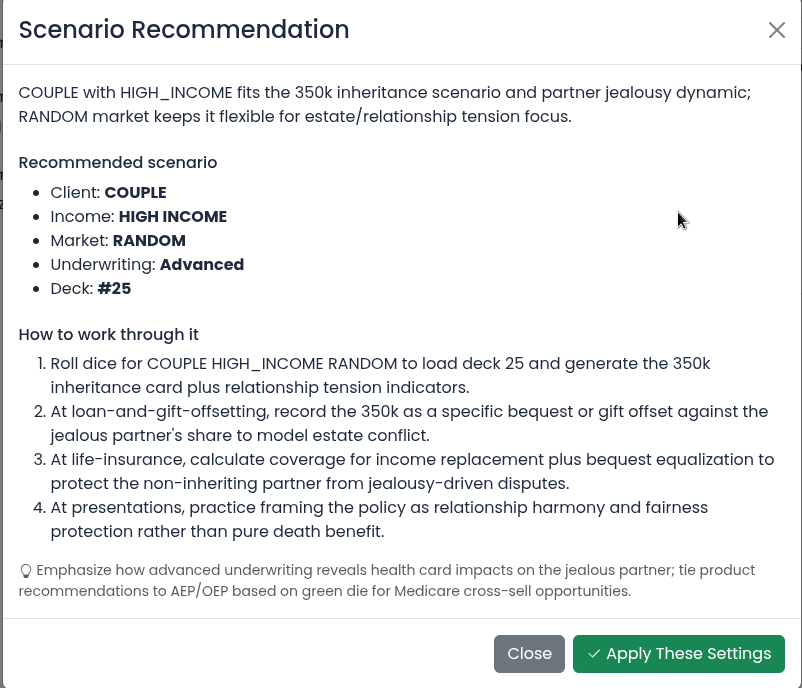802x688 pixels.
Task: Select the Income: HIGH INCOME entry
Action: [x=139, y=217]
